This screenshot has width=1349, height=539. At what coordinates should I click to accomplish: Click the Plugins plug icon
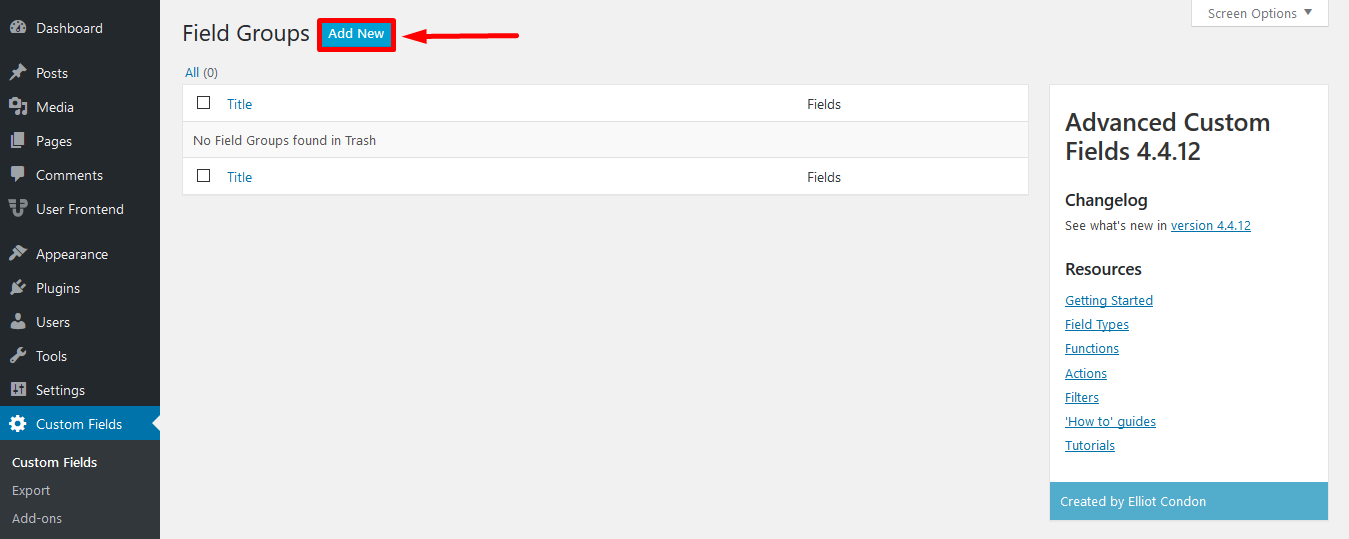[x=18, y=288]
